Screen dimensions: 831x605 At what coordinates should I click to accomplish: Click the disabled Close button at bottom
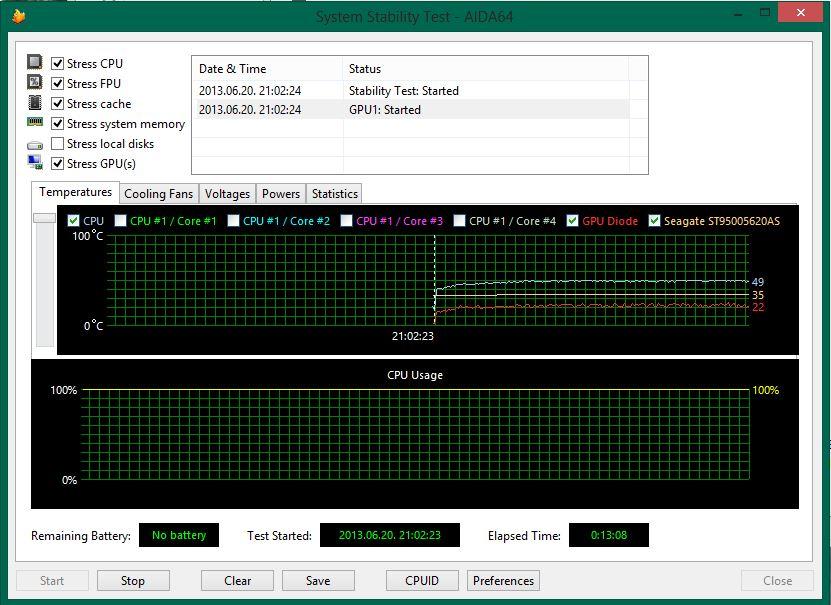point(777,581)
